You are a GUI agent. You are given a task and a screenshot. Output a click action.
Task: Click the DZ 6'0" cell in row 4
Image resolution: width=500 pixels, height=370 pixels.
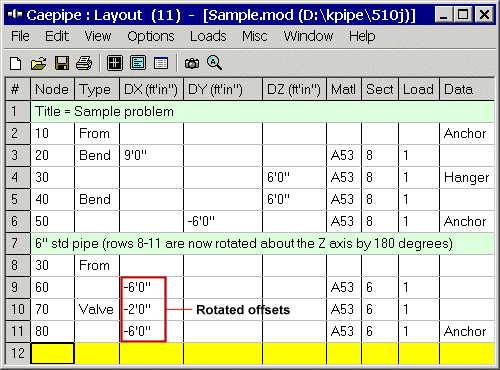(295, 177)
